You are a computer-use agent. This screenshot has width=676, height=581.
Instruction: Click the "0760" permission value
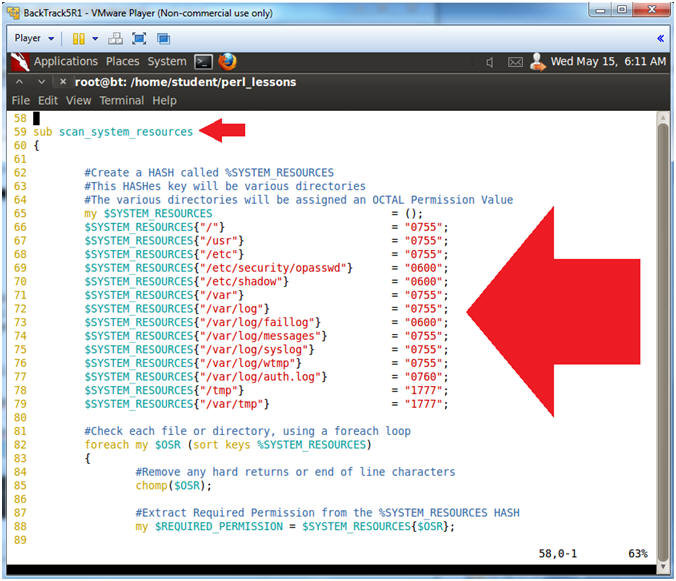coord(423,377)
